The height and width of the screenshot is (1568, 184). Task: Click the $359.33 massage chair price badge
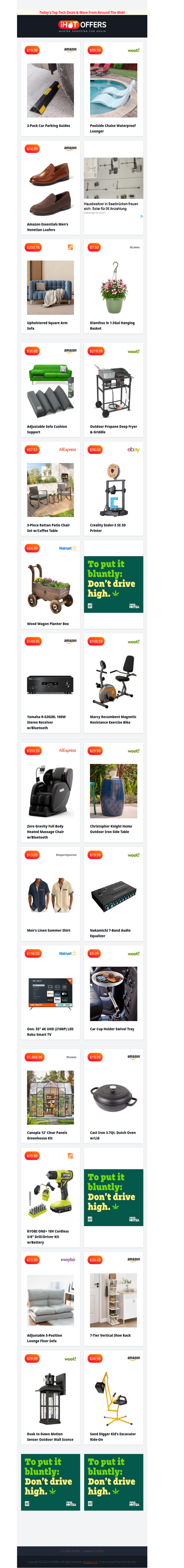click(33, 751)
